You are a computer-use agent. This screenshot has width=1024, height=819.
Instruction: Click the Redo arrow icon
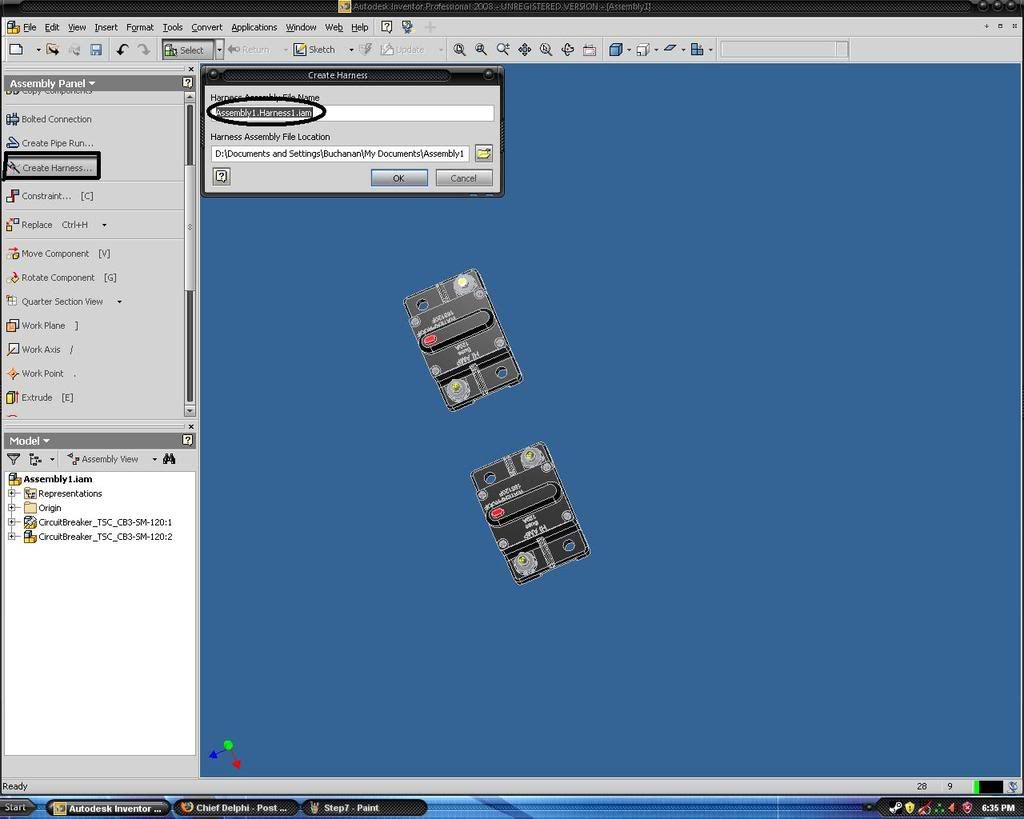[144, 50]
